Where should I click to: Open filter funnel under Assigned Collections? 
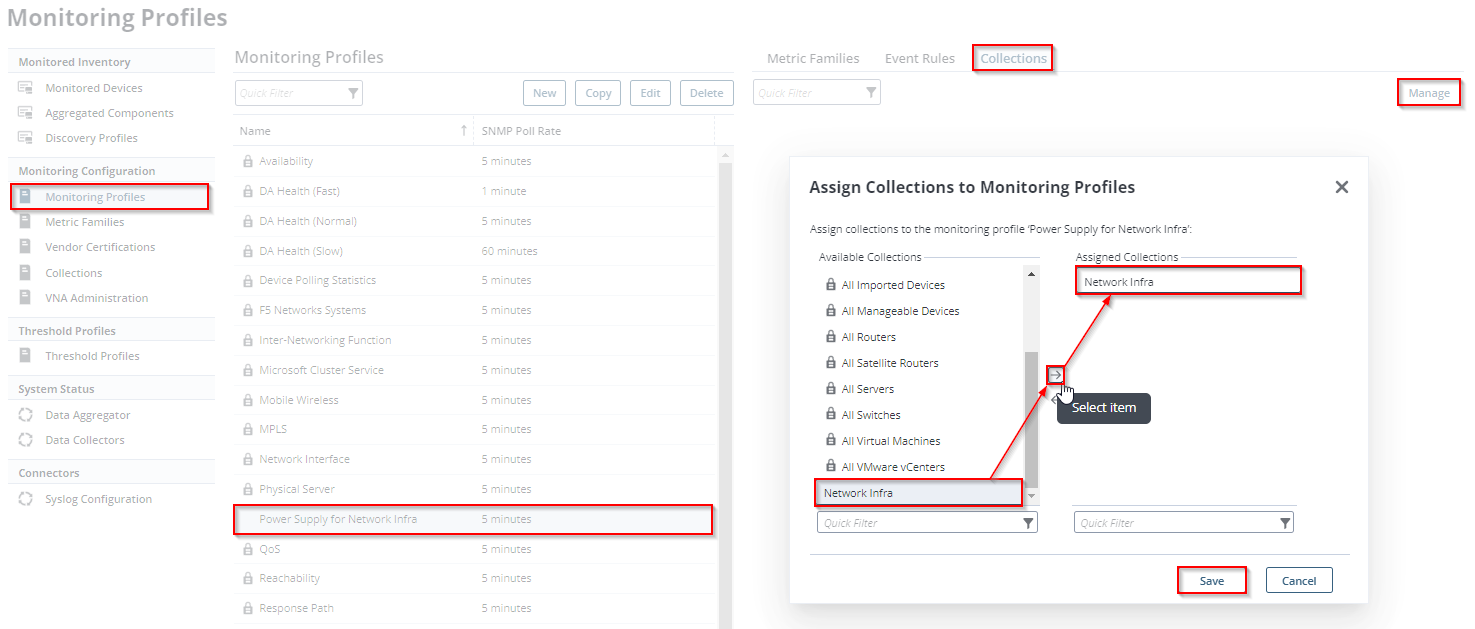1285,523
